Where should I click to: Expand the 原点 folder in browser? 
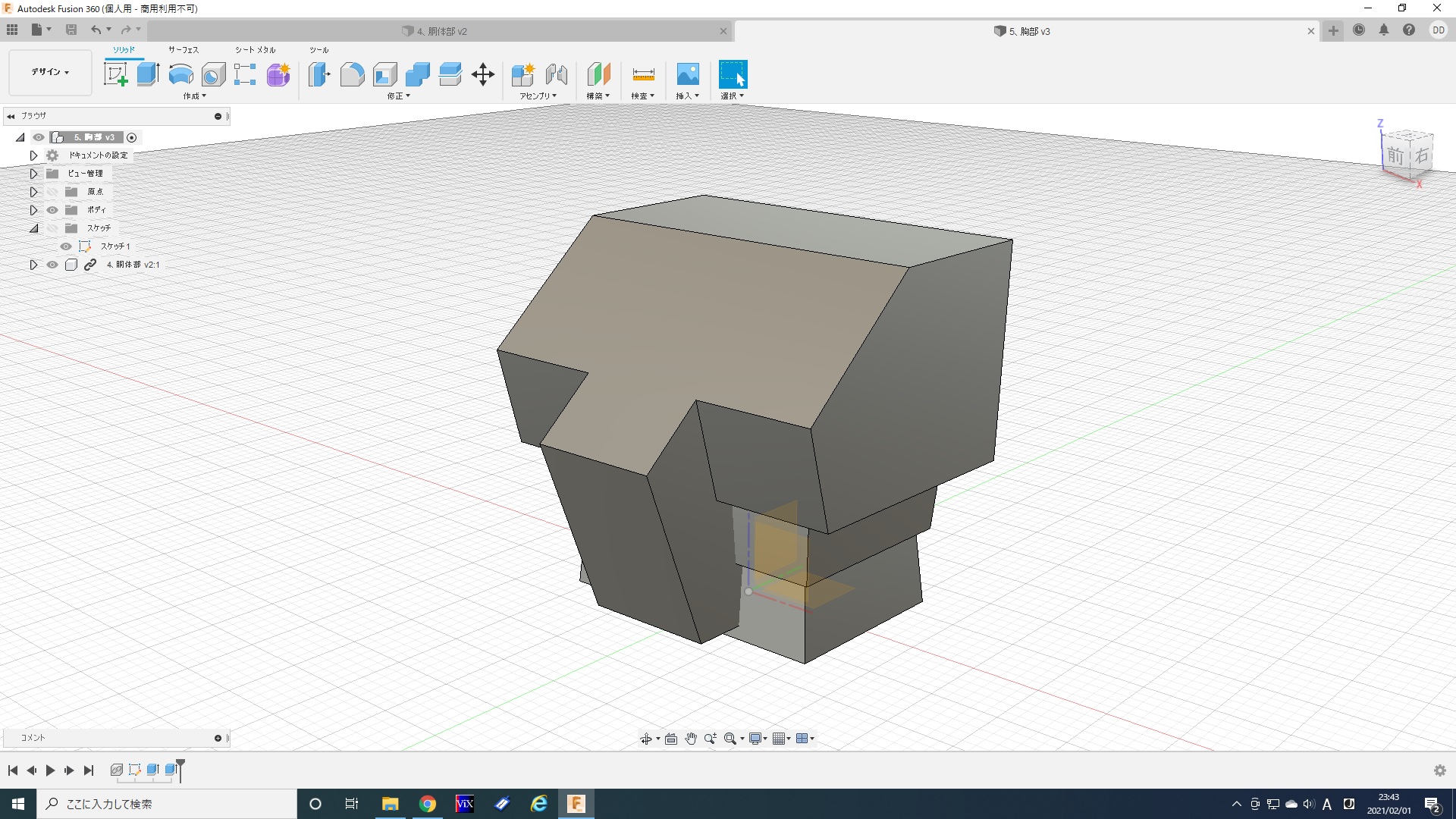(33, 192)
